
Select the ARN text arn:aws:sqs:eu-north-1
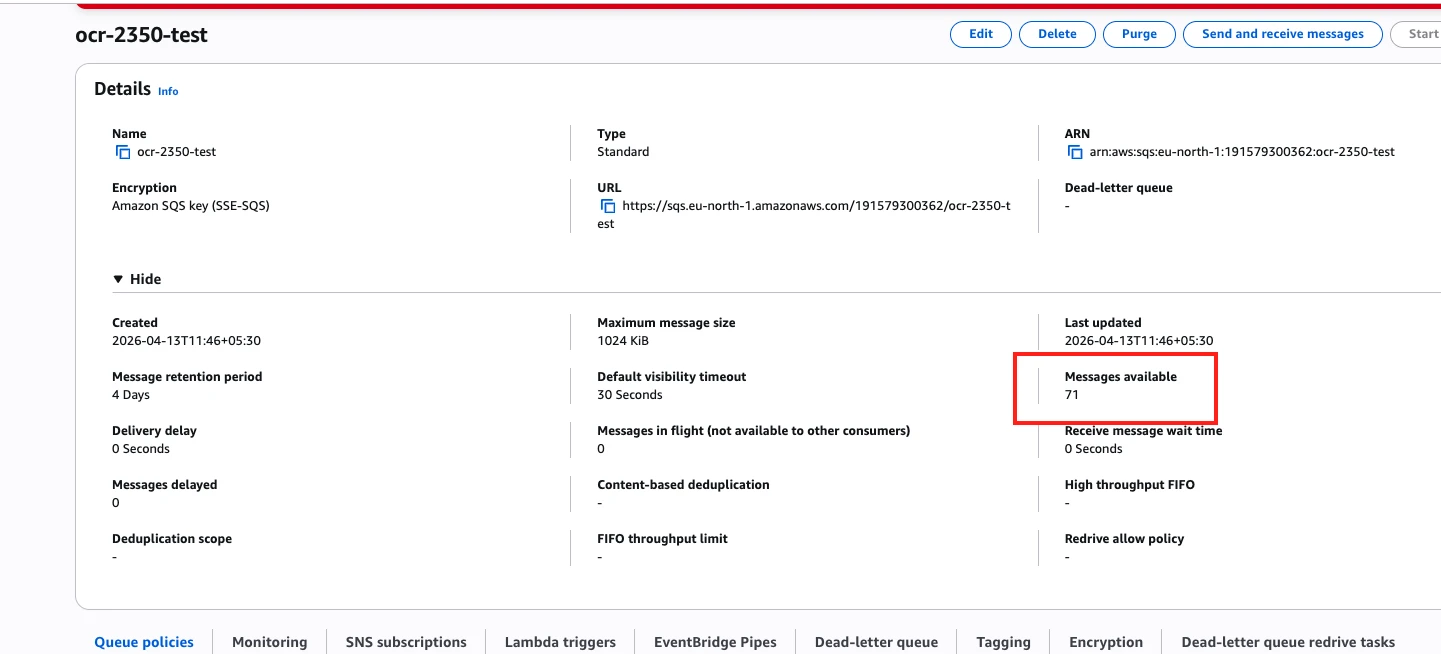point(1241,152)
